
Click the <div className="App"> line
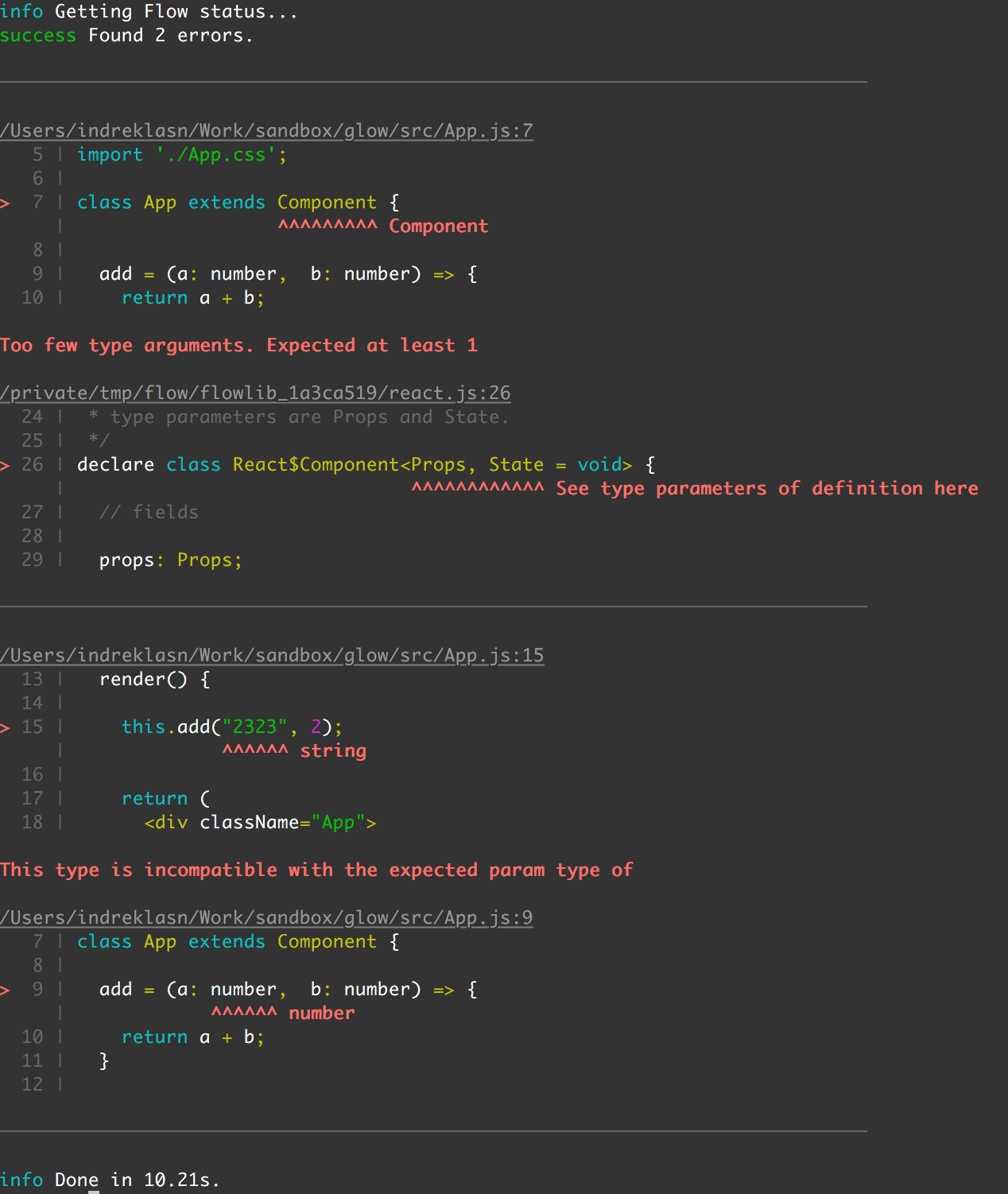coord(260,822)
